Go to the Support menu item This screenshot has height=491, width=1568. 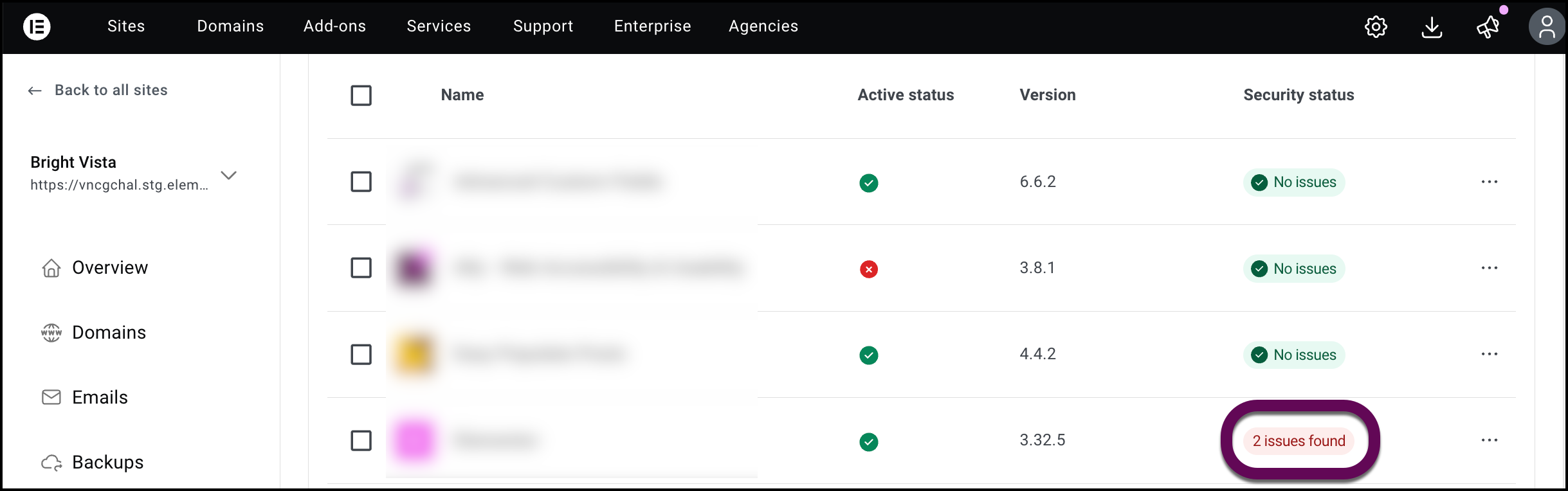point(543,26)
